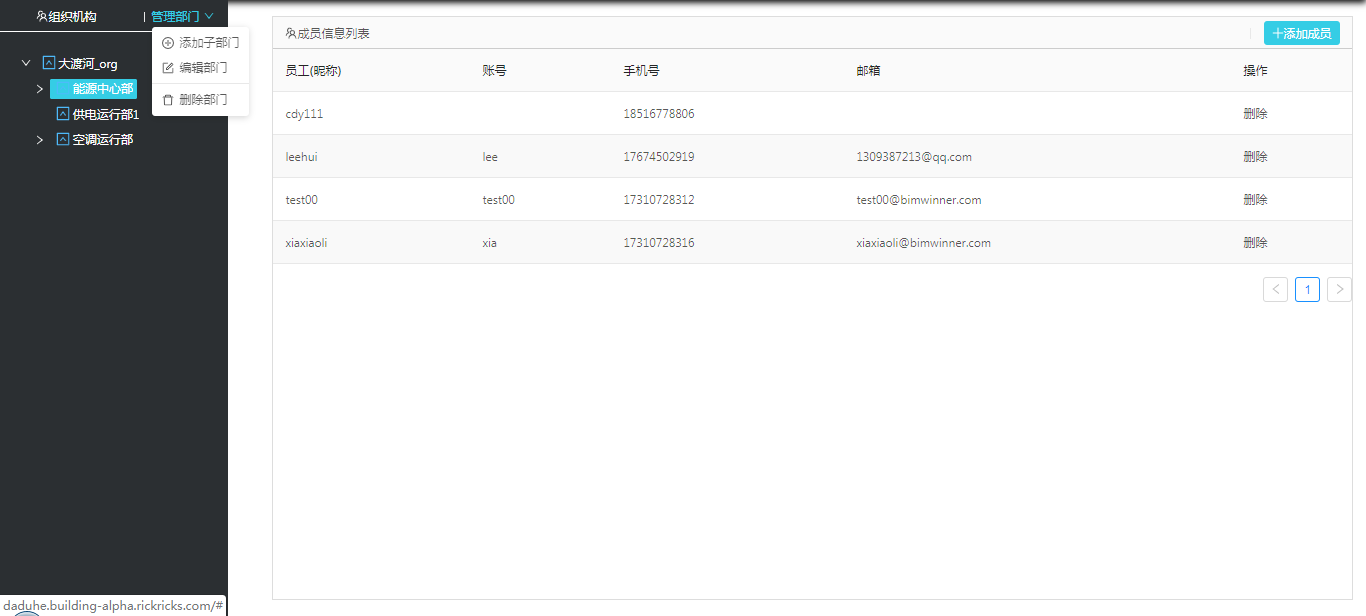Click email test00@bimwinner.com
The image size is (1366, 616).
919,200
